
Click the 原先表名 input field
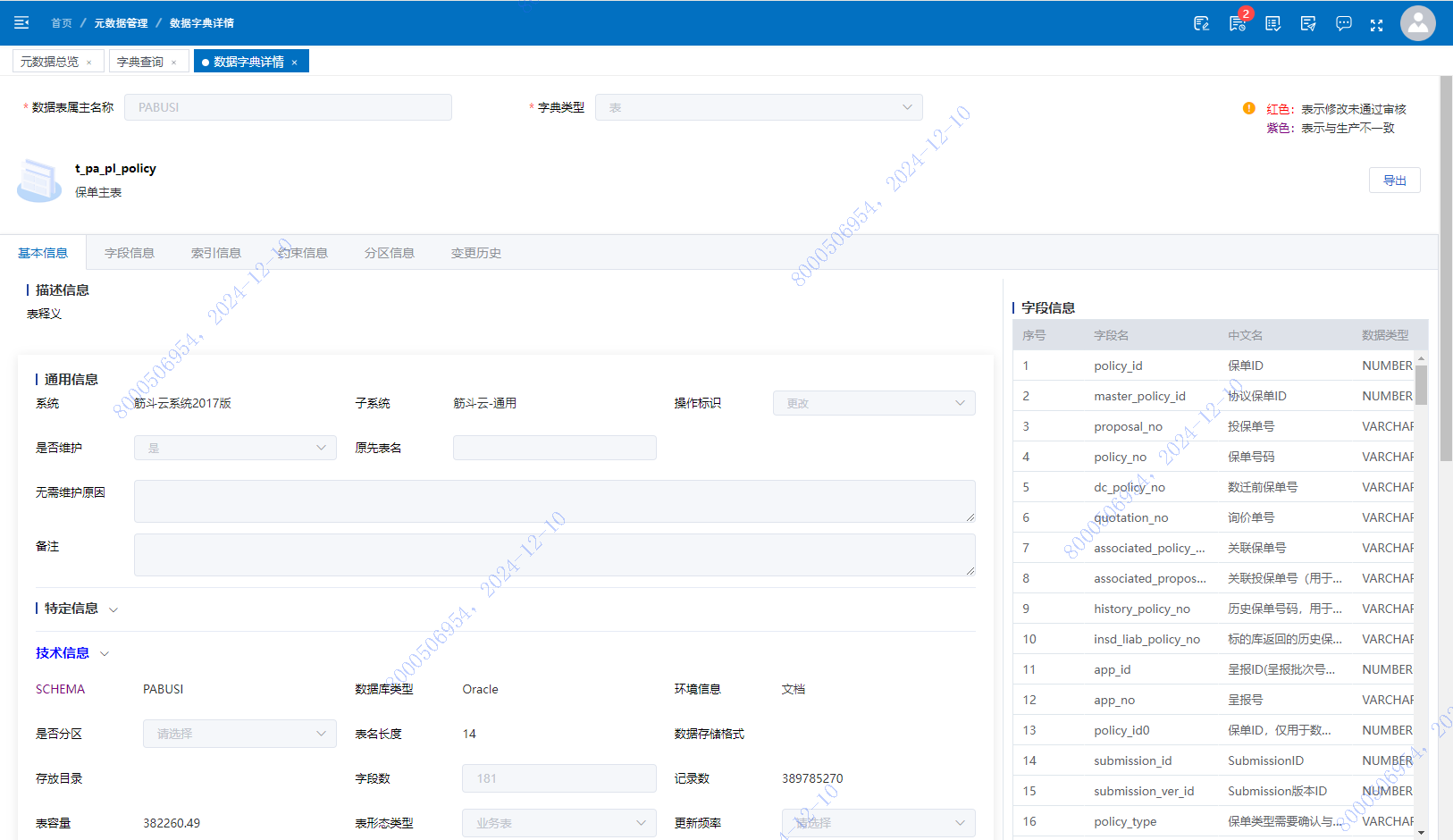click(x=555, y=448)
